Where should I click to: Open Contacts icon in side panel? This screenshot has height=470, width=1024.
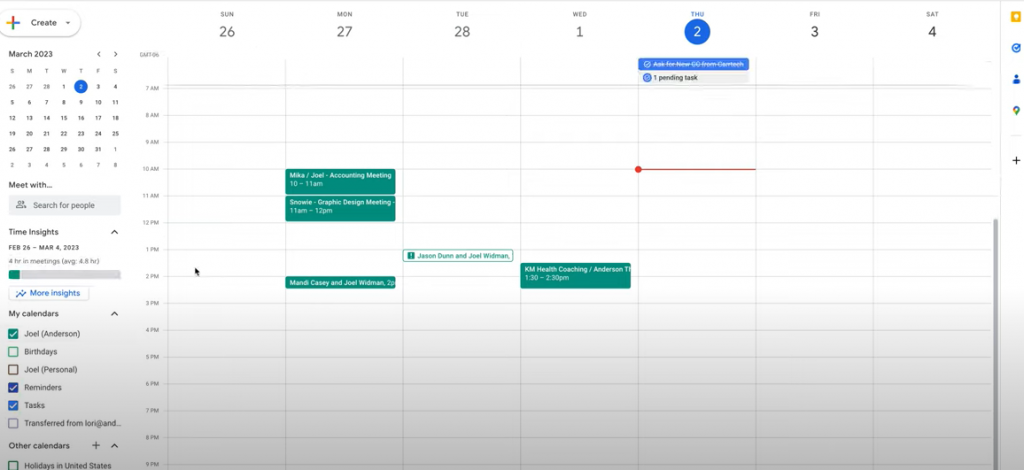pyautogui.click(x=1015, y=79)
